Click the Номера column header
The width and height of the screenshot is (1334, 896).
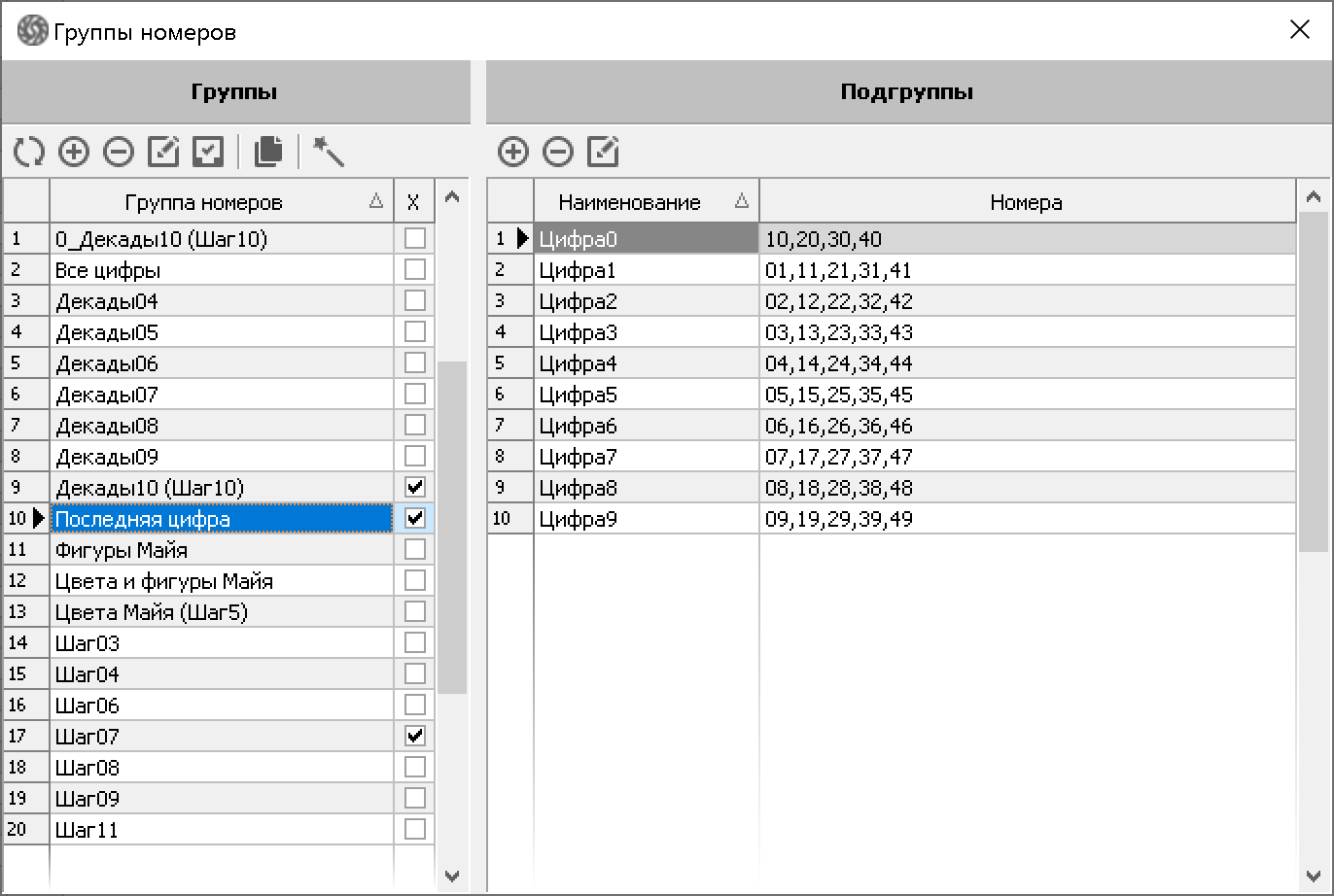(x=1027, y=202)
